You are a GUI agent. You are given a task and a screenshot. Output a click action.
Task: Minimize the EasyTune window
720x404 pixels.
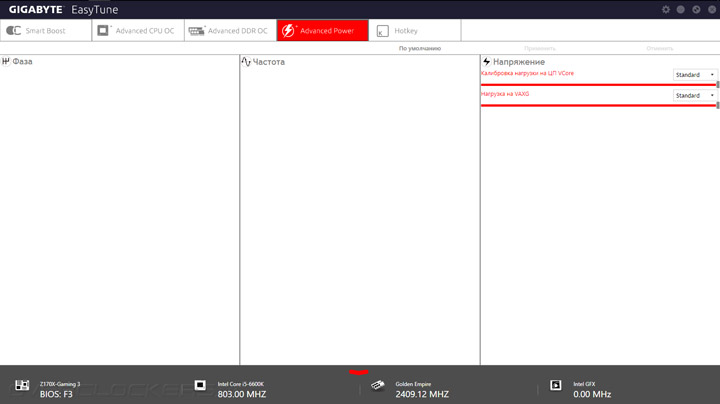pyautogui.click(x=681, y=9)
